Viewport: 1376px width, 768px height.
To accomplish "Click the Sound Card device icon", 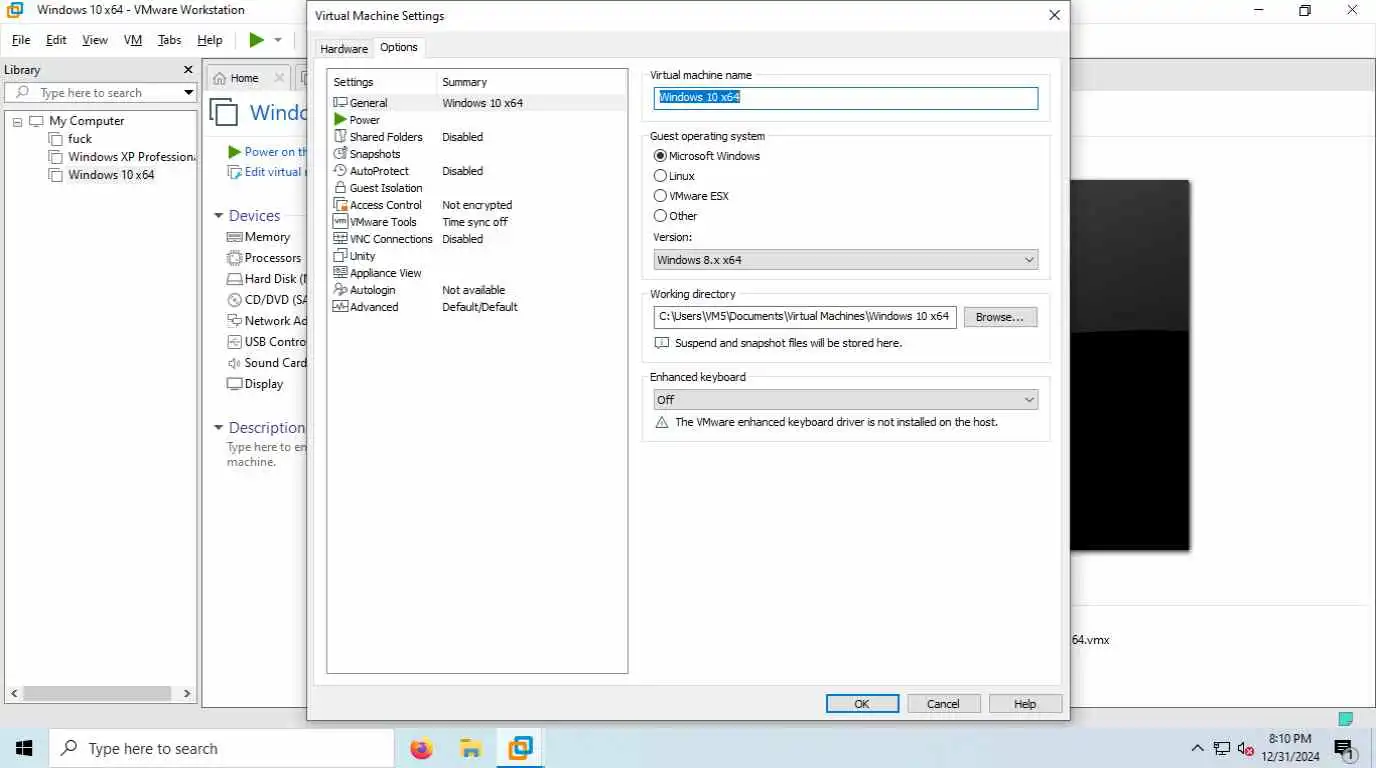I will 235,363.
